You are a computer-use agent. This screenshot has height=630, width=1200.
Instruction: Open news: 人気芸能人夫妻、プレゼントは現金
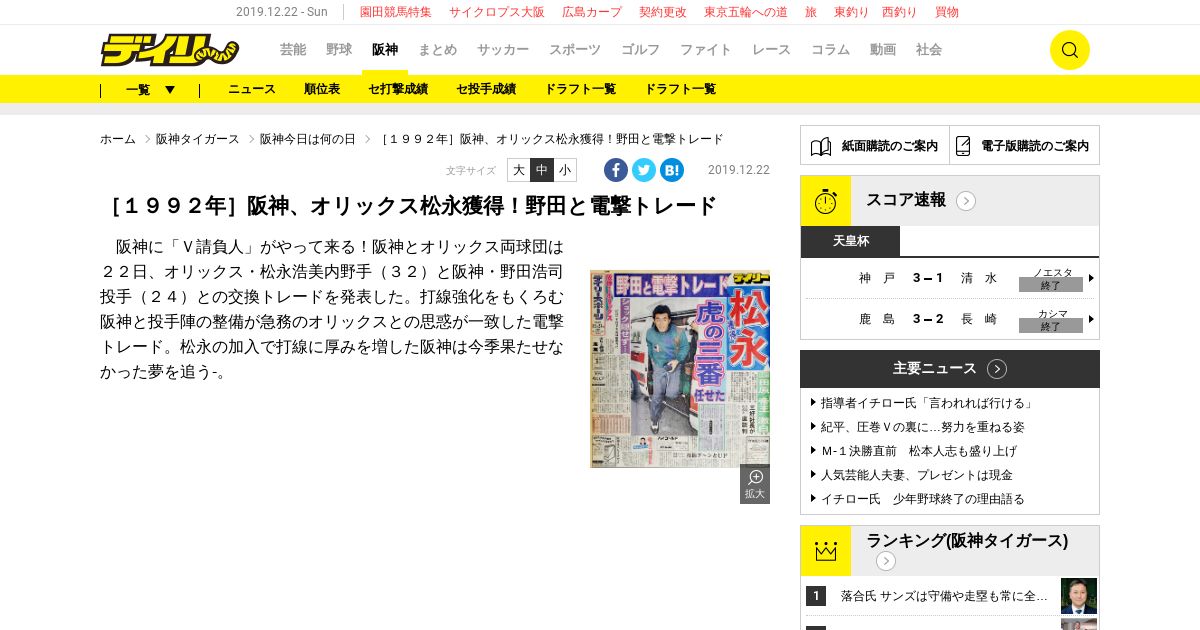click(916, 475)
